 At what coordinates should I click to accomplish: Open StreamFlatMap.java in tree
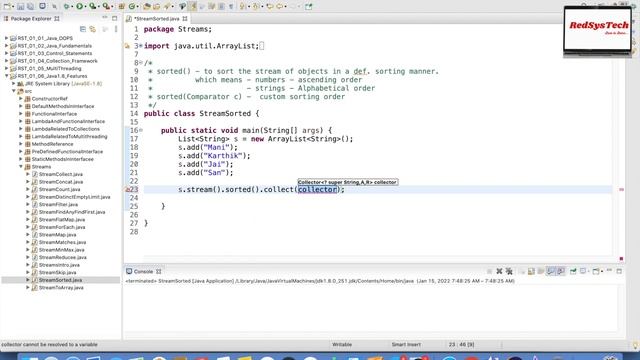(x=62, y=220)
